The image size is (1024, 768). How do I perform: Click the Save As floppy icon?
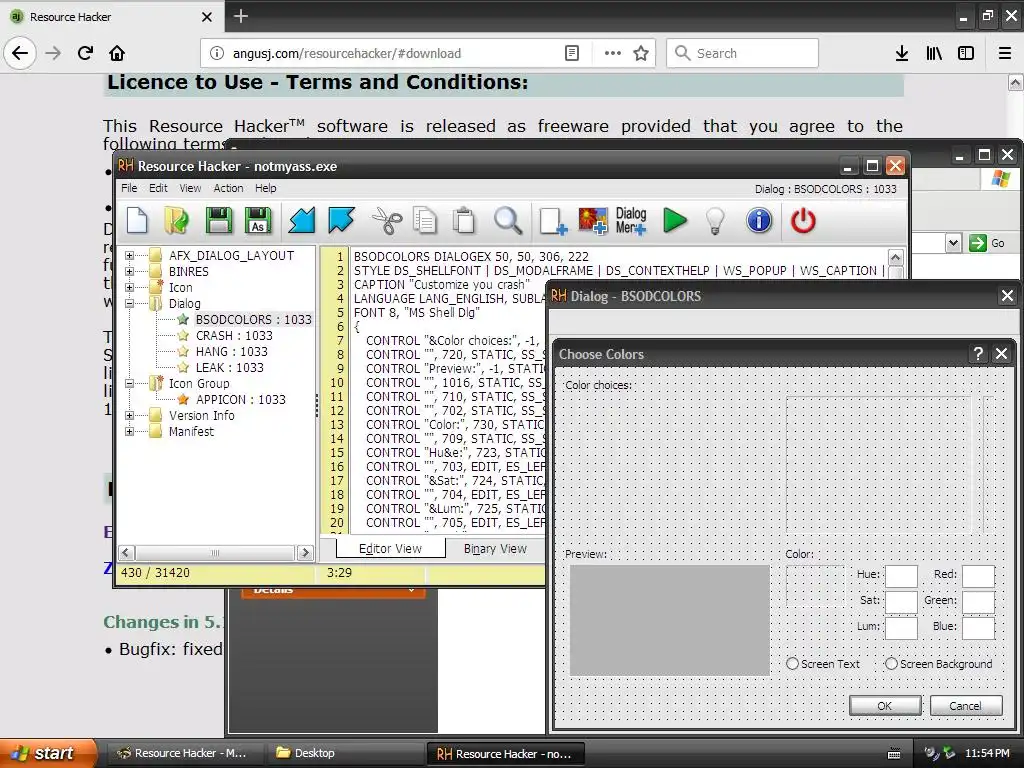[x=258, y=221]
